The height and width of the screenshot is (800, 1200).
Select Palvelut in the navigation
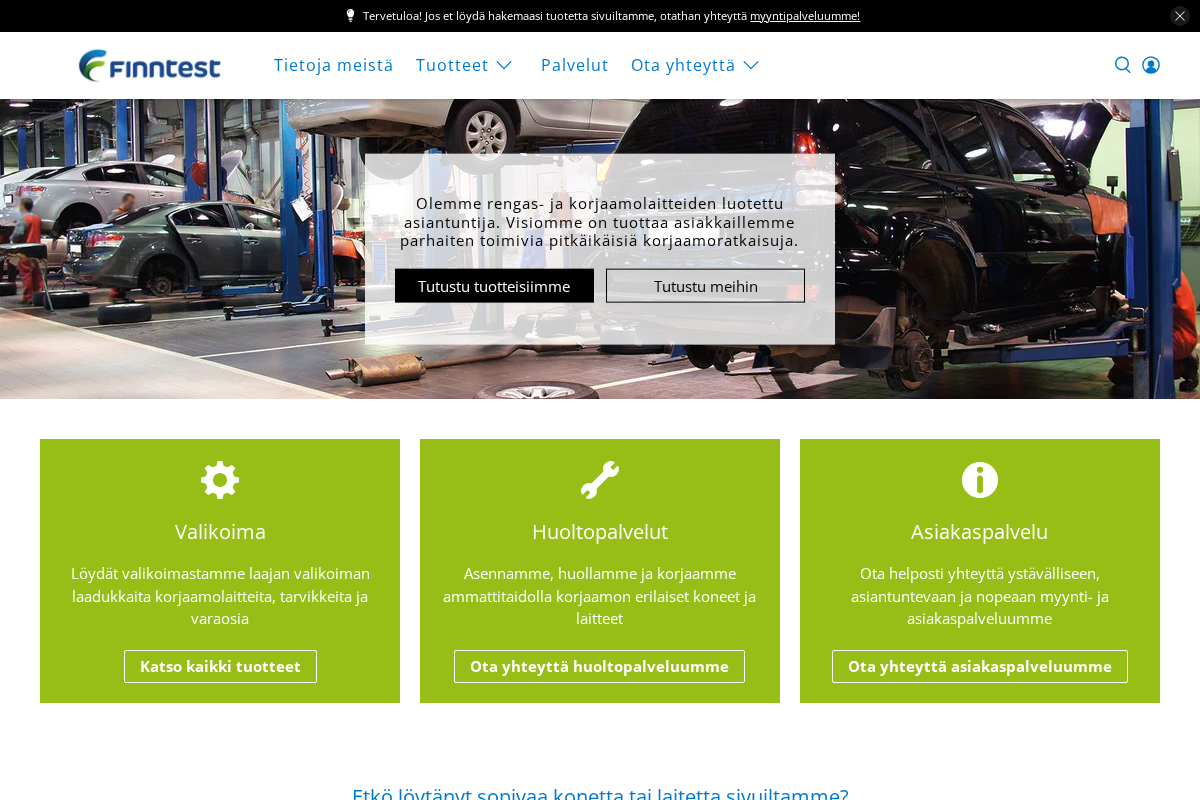coord(575,65)
